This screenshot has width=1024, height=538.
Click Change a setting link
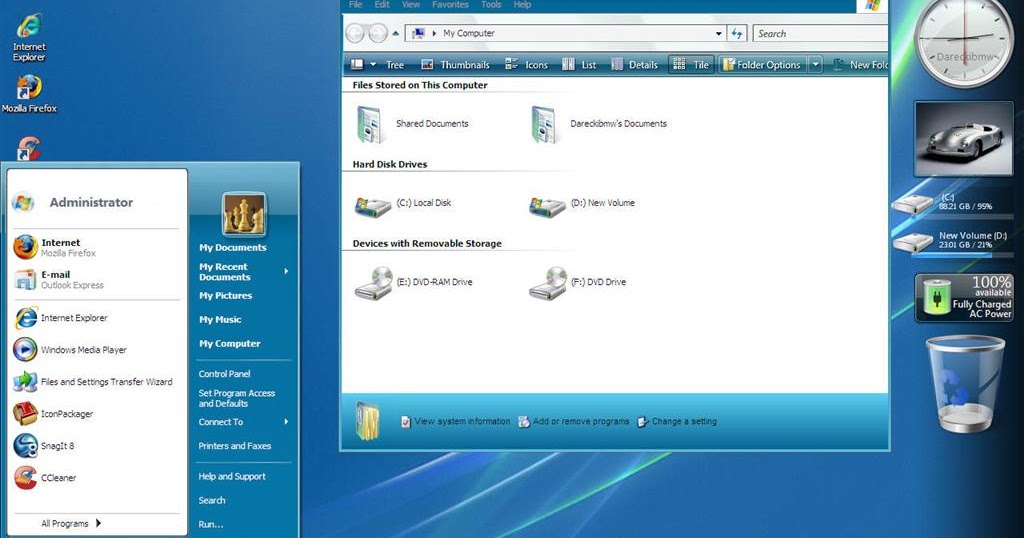677,422
